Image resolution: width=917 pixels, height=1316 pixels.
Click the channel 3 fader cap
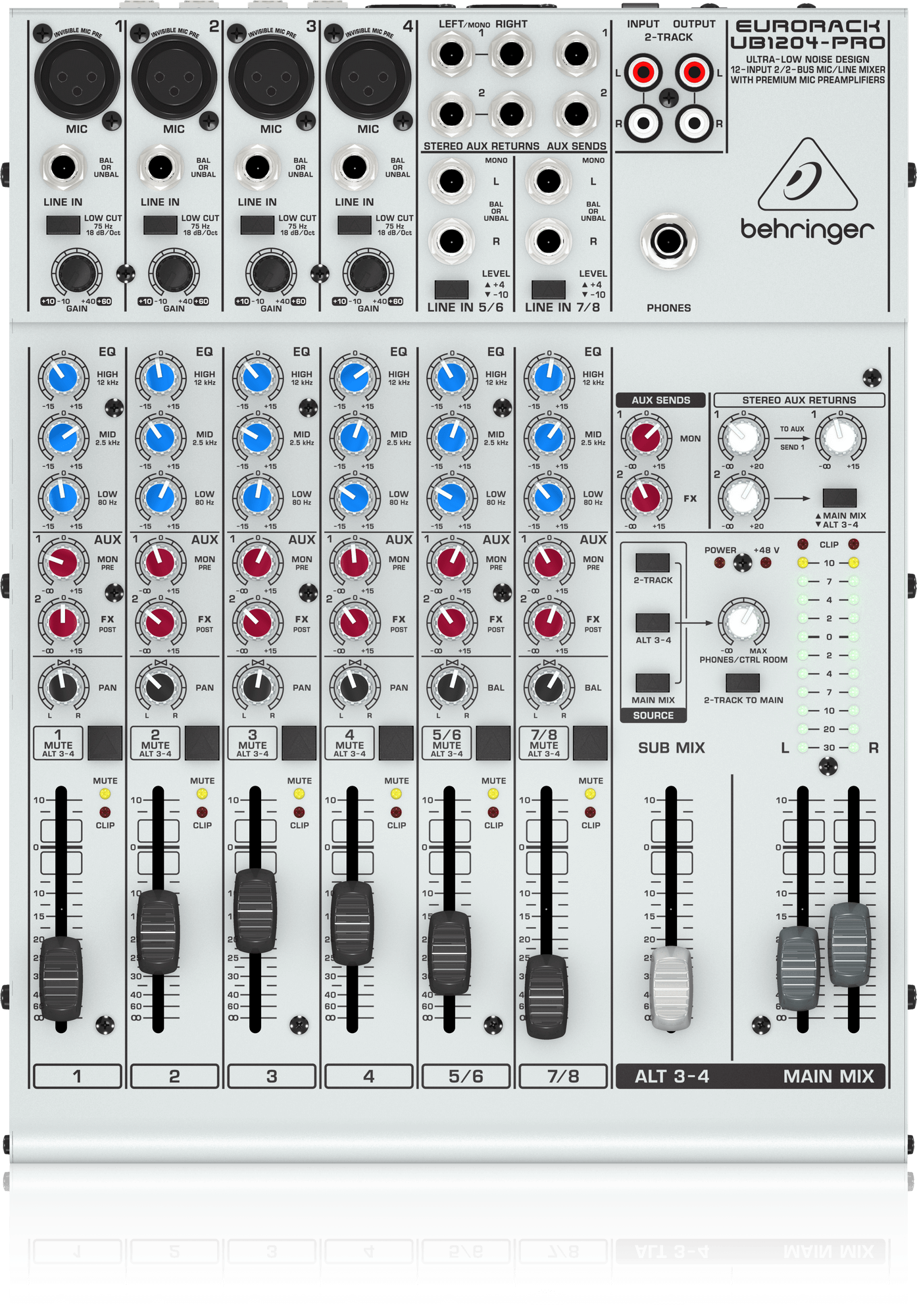(255, 911)
